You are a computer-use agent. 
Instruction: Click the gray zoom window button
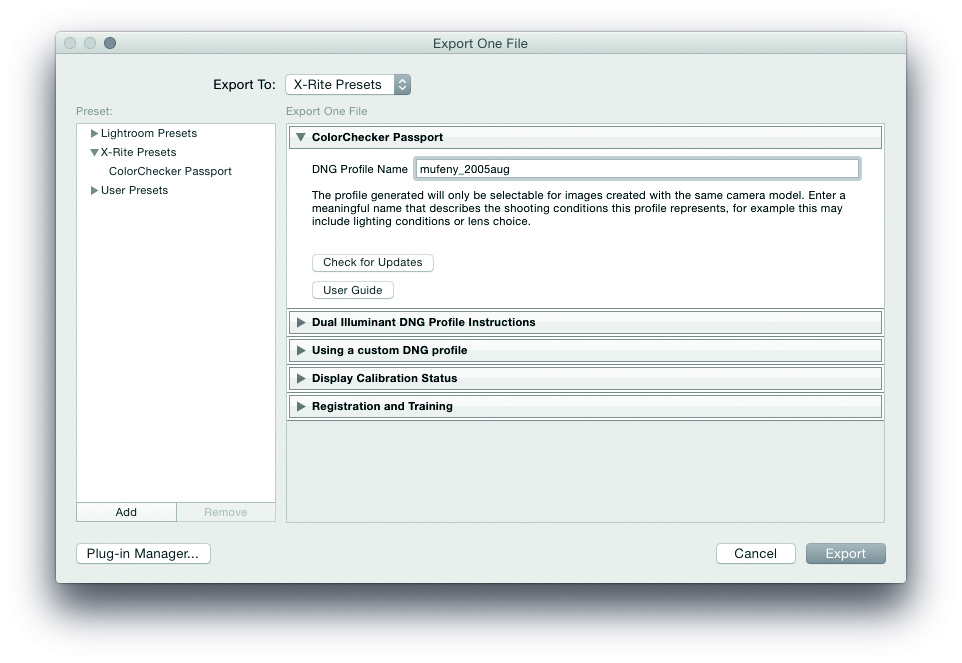click(x=110, y=43)
